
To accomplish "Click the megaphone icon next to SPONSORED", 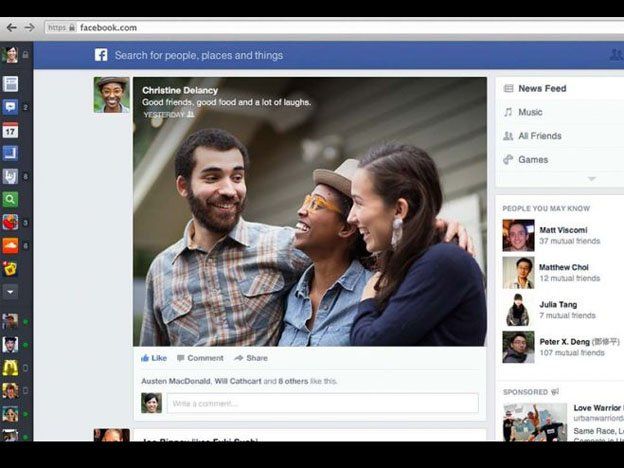I will coord(556,392).
